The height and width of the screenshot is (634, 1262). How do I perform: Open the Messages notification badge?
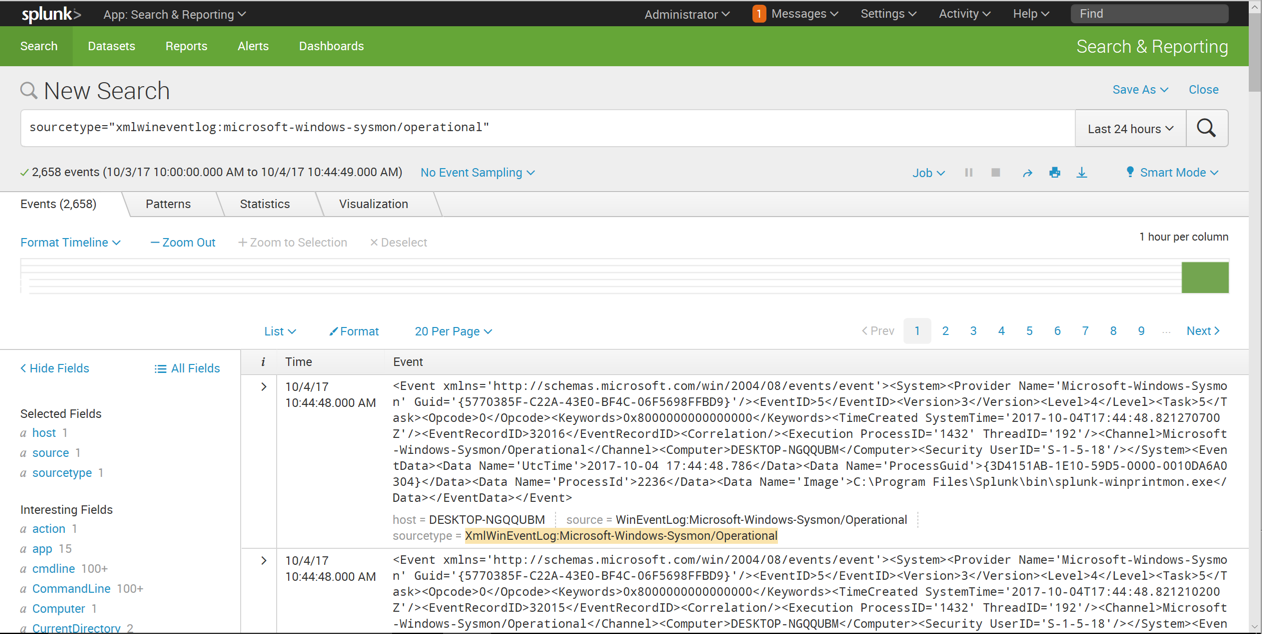pos(759,14)
